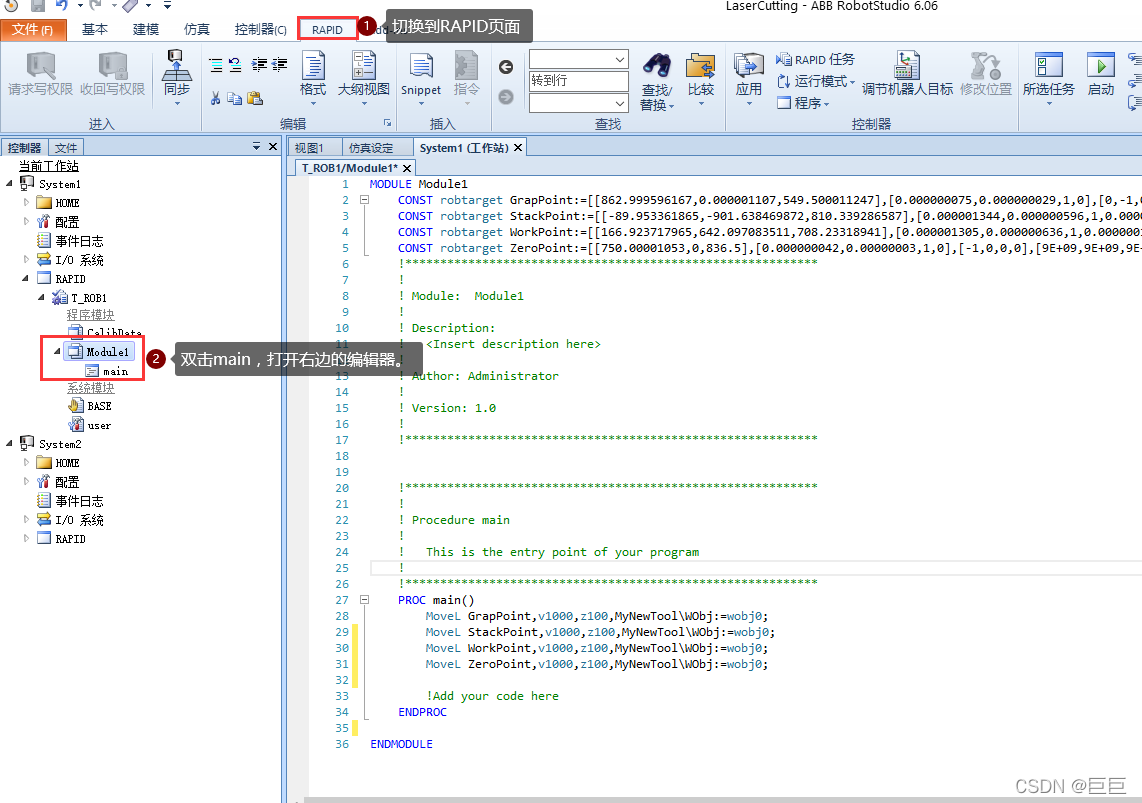Collapse the T_ROB1 task node
The height and width of the screenshot is (803, 1142).
click(x=42, y=297)
